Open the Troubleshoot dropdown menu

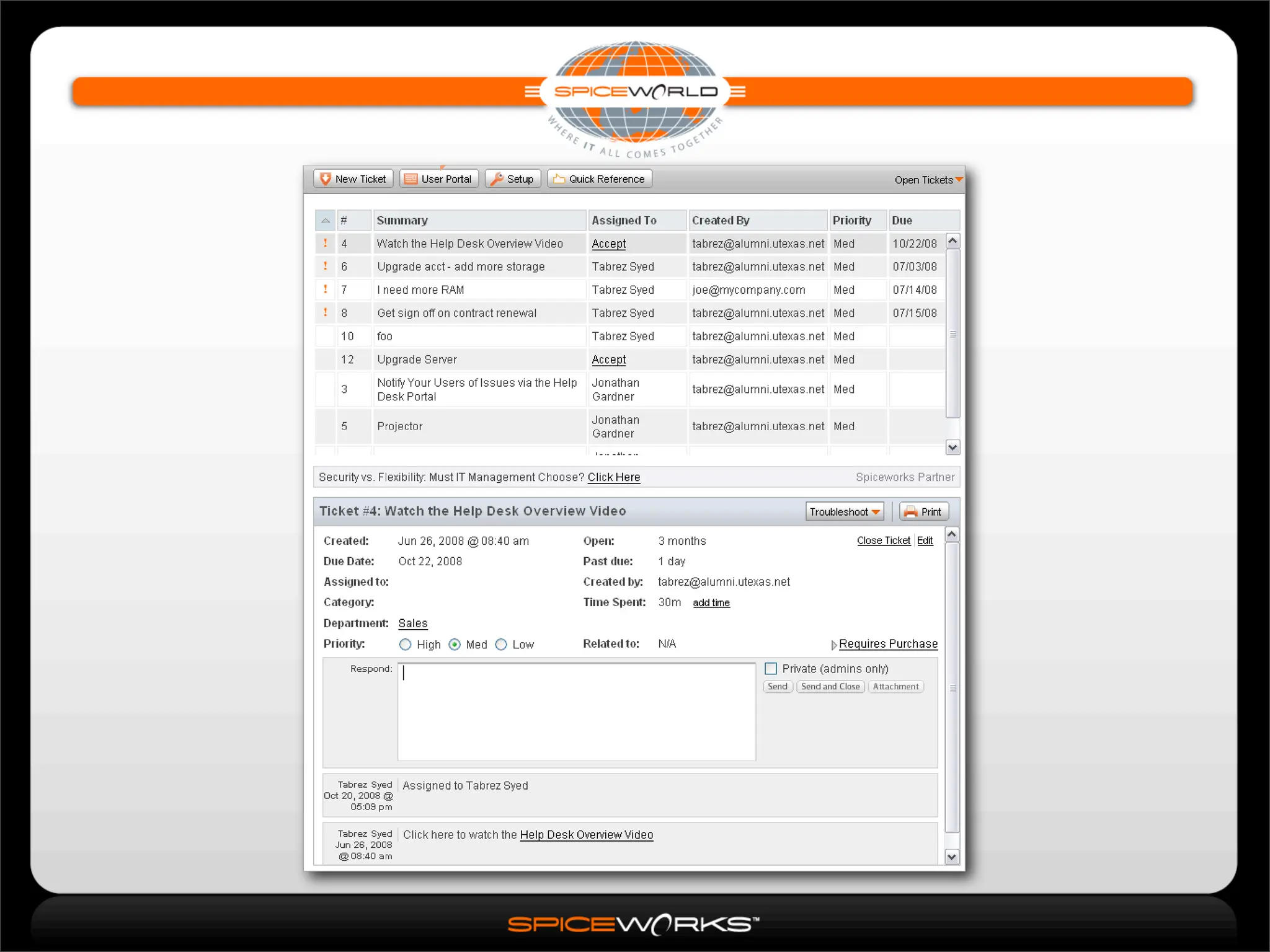845,512
